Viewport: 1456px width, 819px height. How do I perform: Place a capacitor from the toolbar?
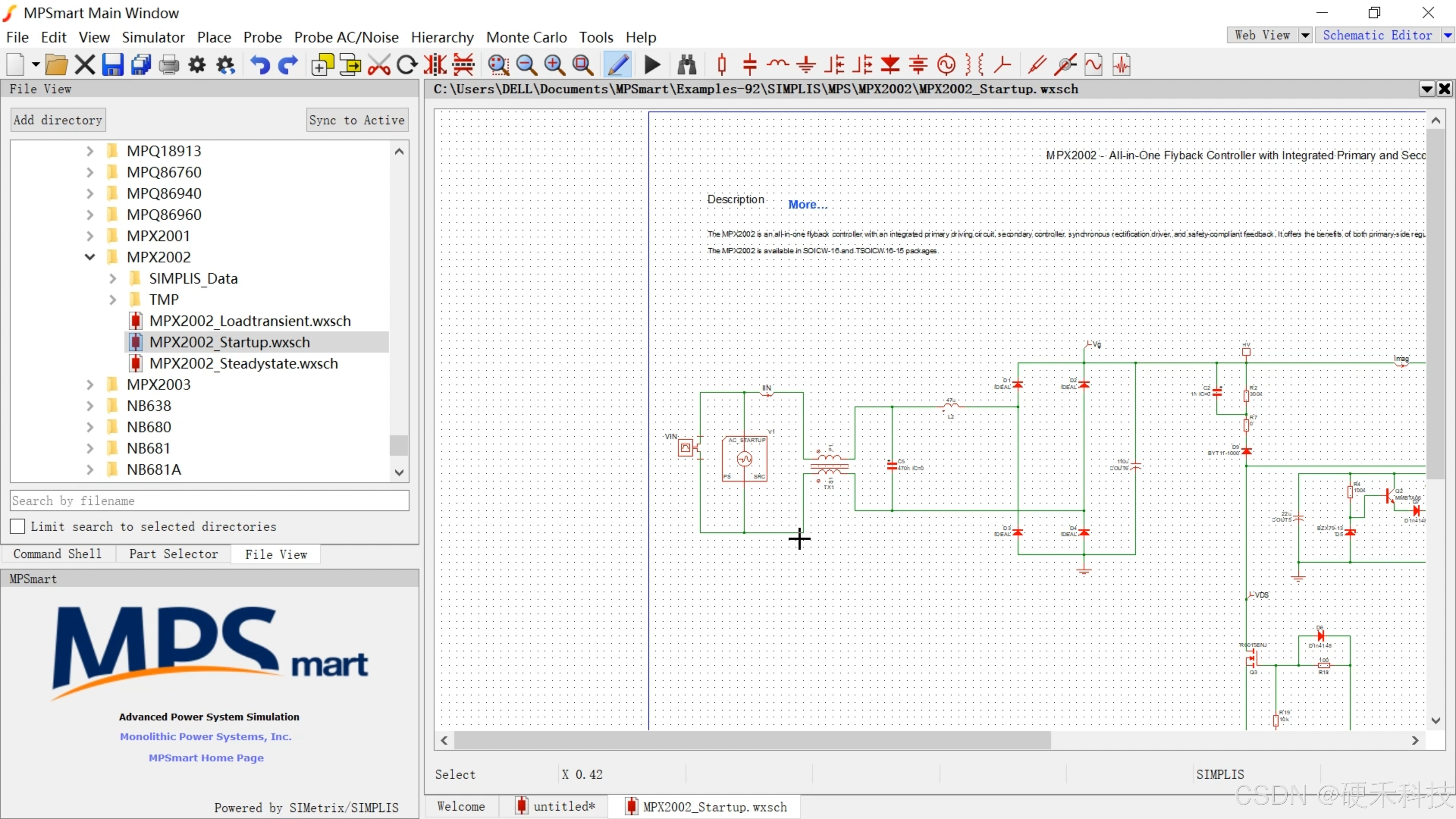(750, 65)
